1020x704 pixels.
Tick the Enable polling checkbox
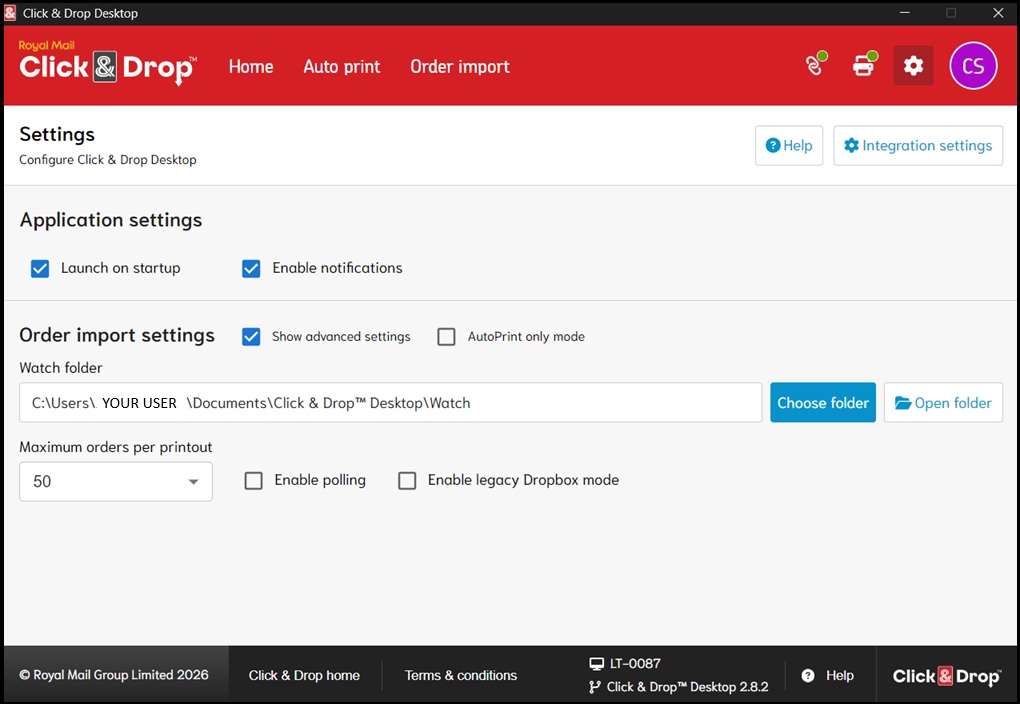point(254,481)
